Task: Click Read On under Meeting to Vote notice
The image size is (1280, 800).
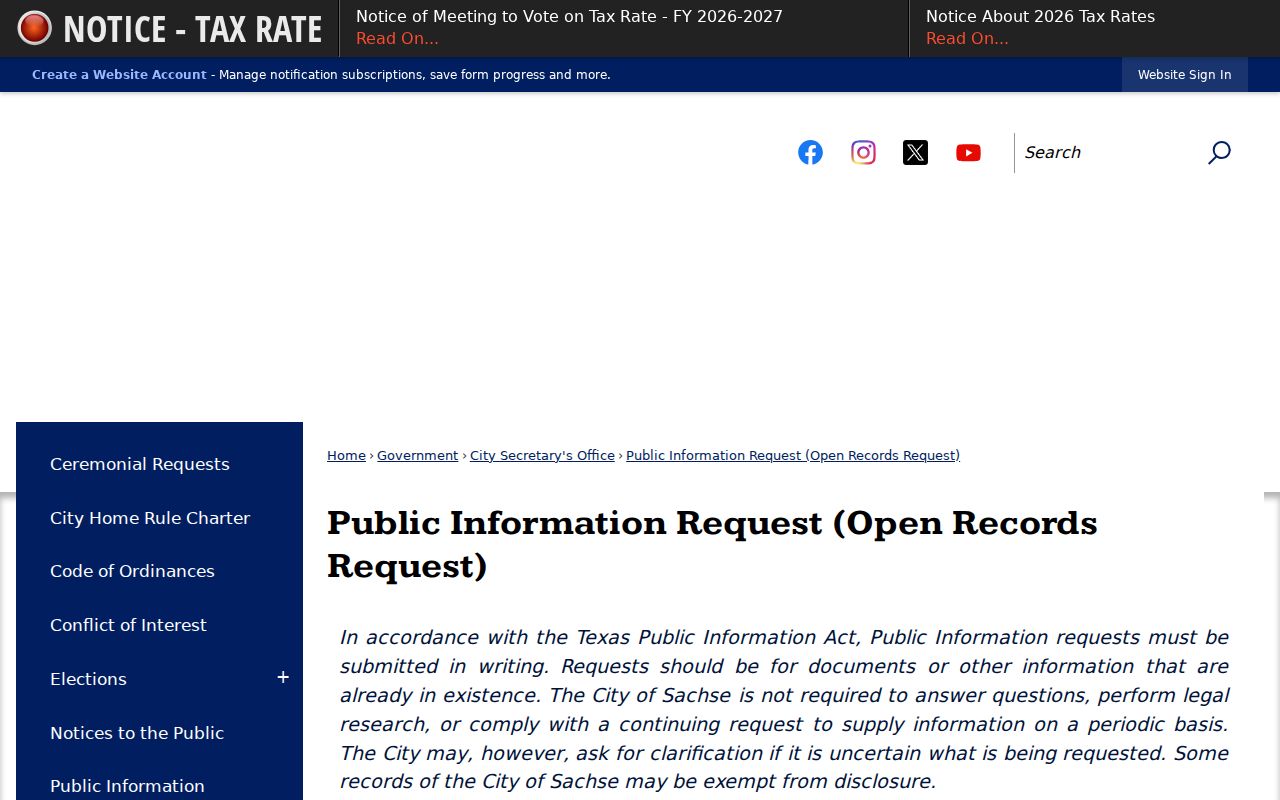Action: click(x=397, y=39)
